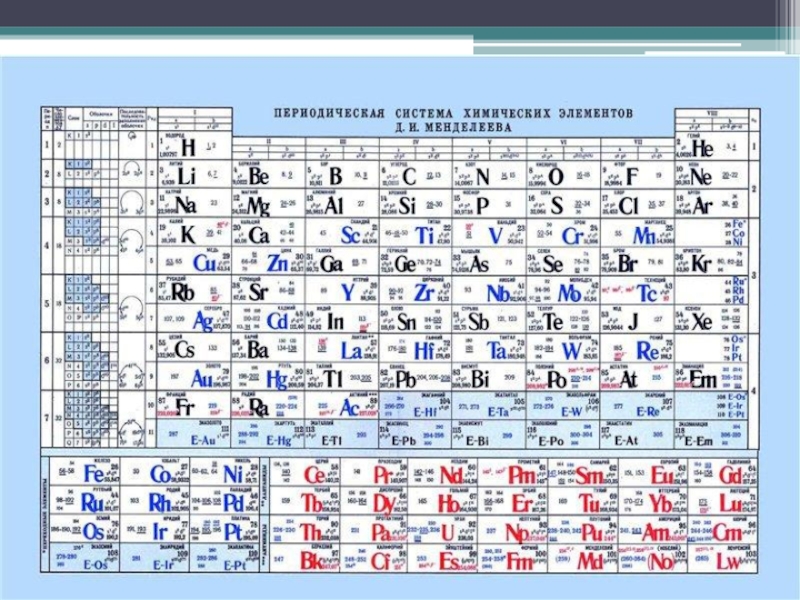Click the rhodium Rh element cell
This screenshot has height=600, width=800.
tap(158, 503)
